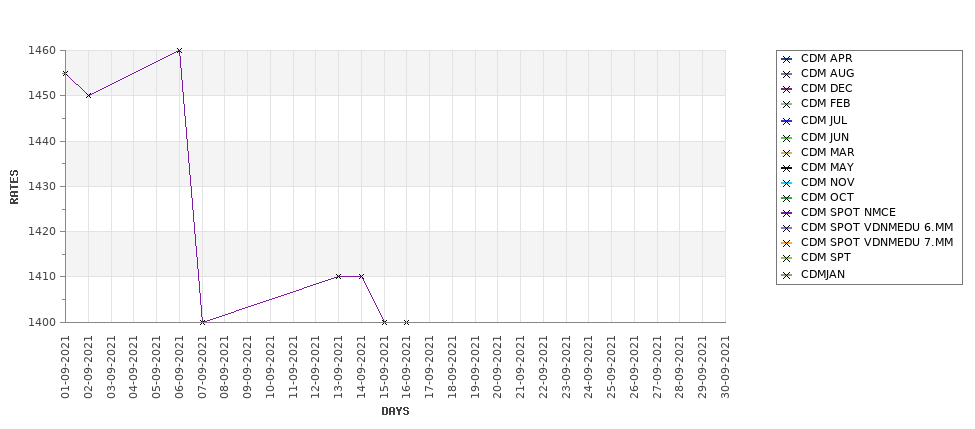Click the 'CDM MAR' legend label
975x429 pixels.
pyautogui.click(x=828, y=152)
